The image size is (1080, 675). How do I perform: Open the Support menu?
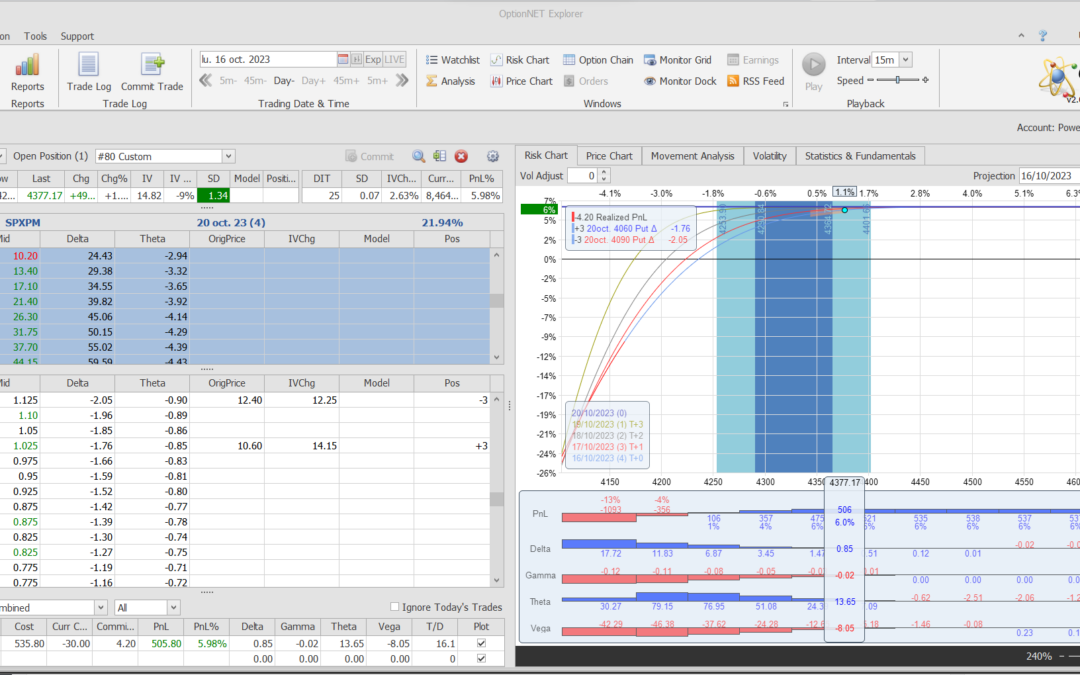[77, 36]
